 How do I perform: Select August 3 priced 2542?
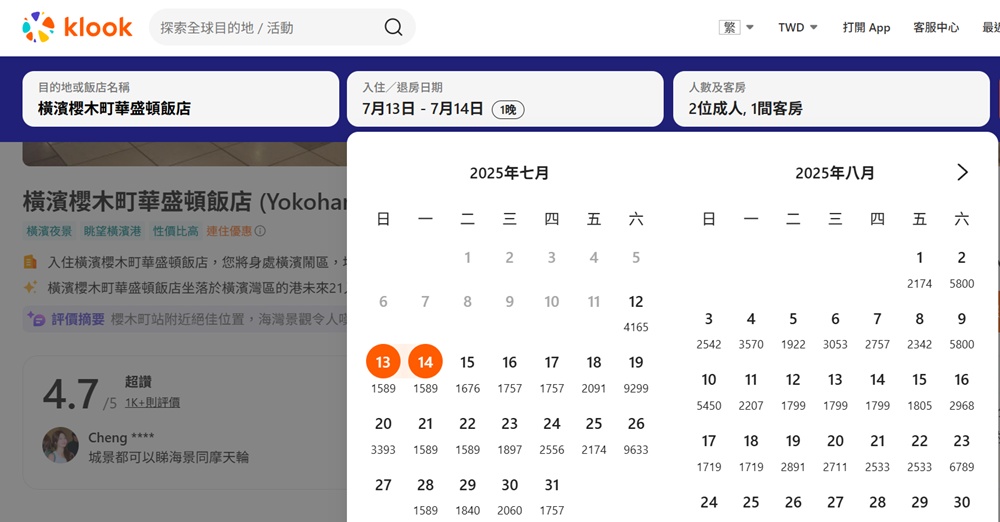tap(709, 330)
